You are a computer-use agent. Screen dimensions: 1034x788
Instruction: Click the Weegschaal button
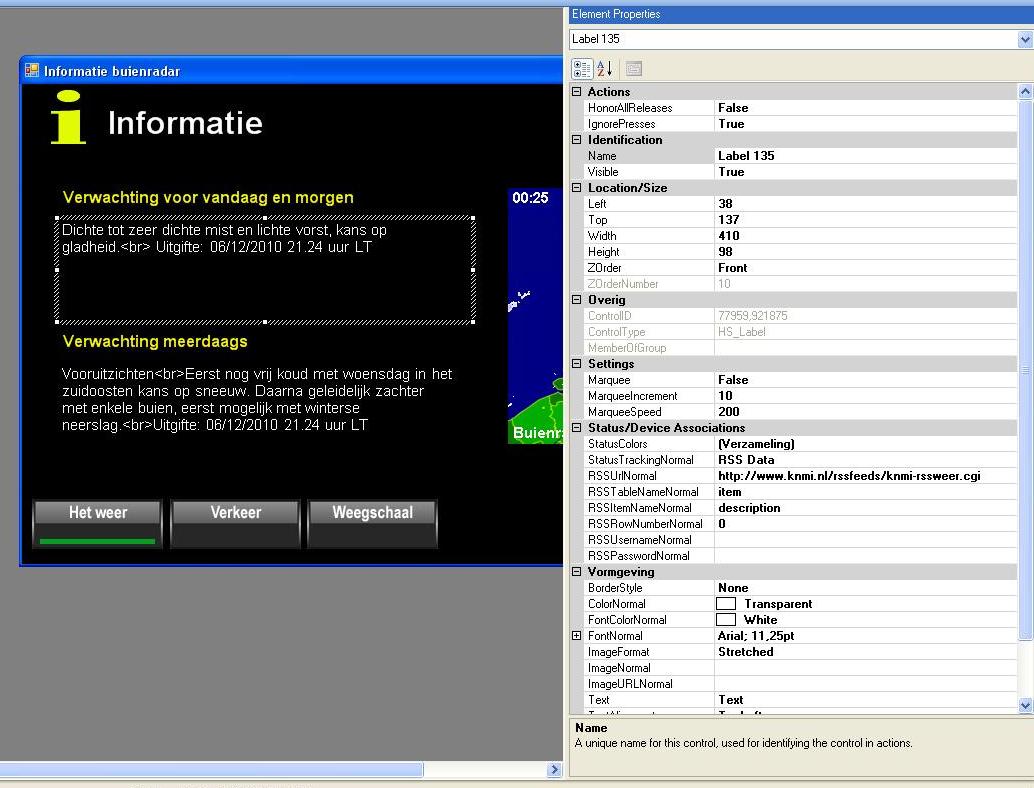pos(373,524)
